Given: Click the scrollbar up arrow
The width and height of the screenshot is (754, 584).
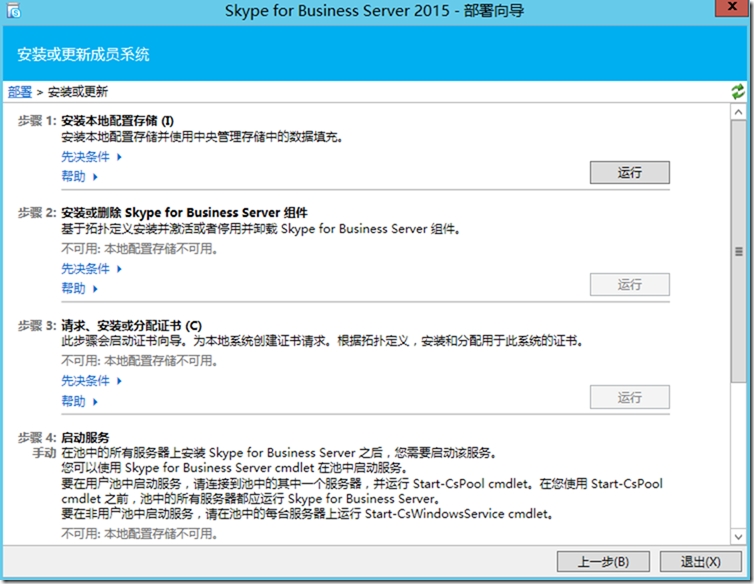Looking at the screenshot, I should 739,112.
